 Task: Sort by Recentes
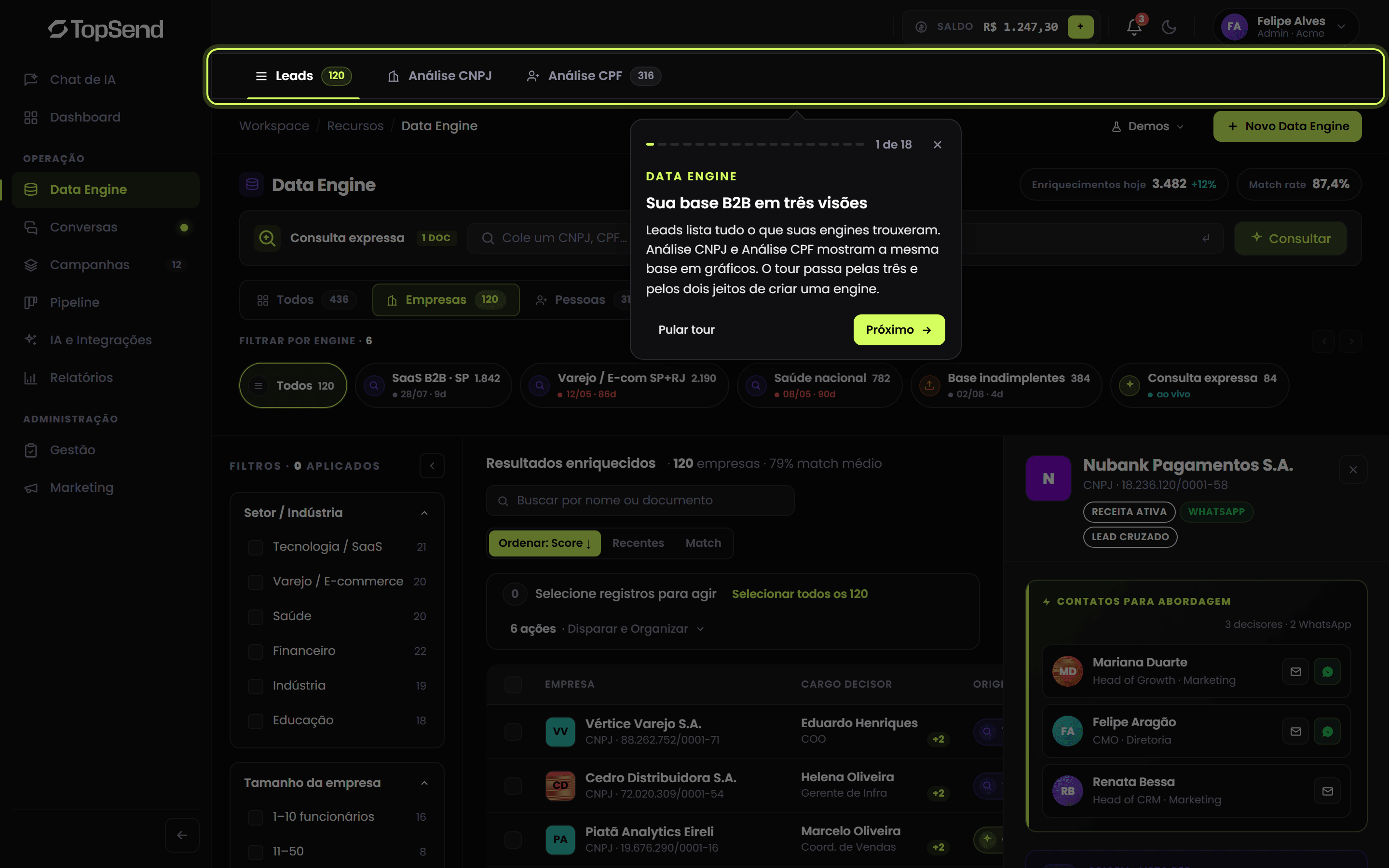click(638, 543)
